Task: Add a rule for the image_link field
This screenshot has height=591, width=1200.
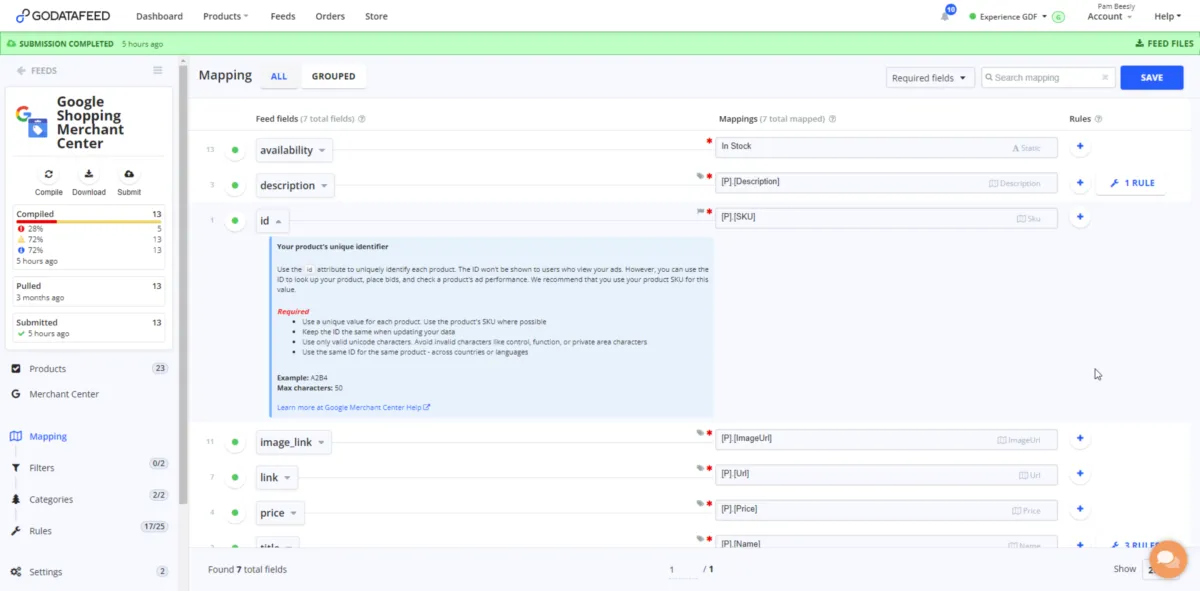Action: (x=1080, y=438)
